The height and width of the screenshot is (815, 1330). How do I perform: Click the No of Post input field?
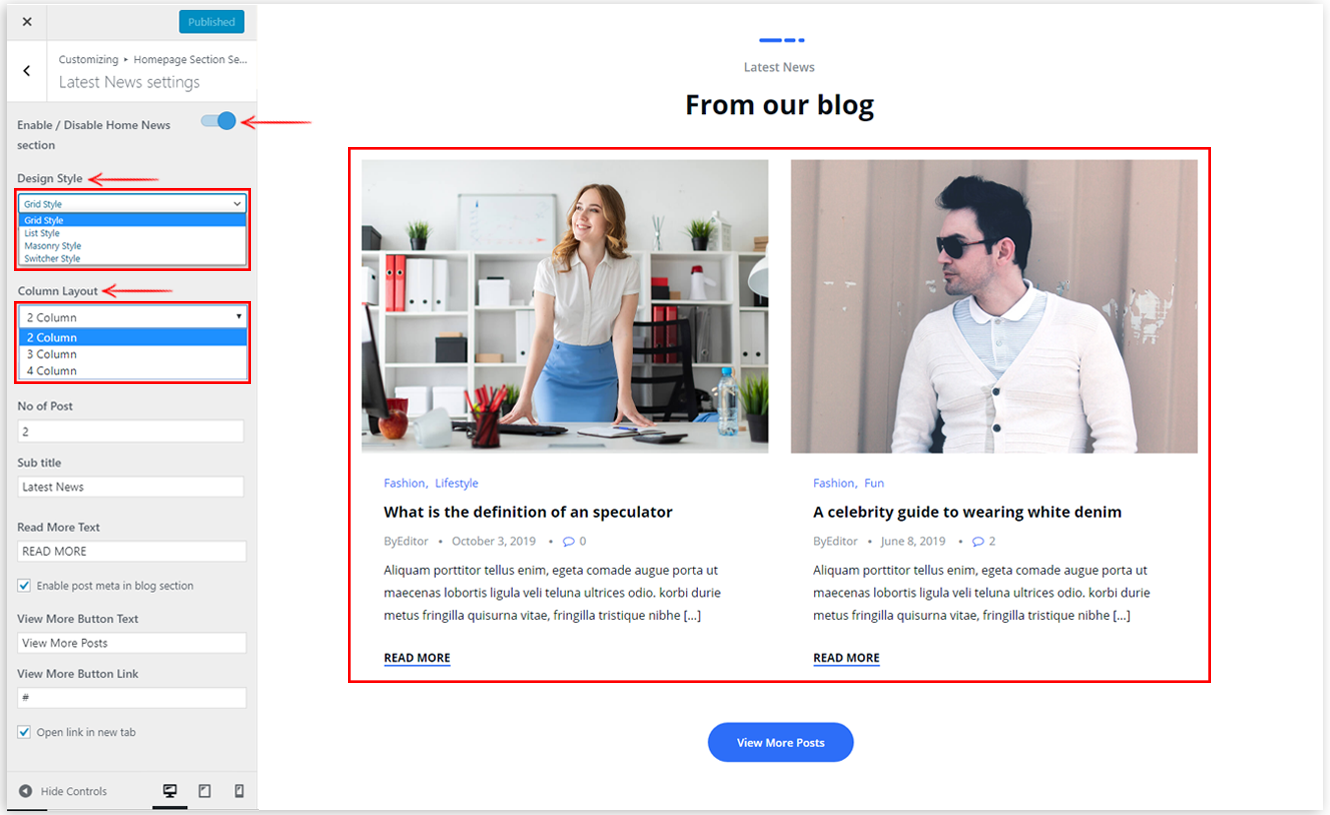pos(131,431)
